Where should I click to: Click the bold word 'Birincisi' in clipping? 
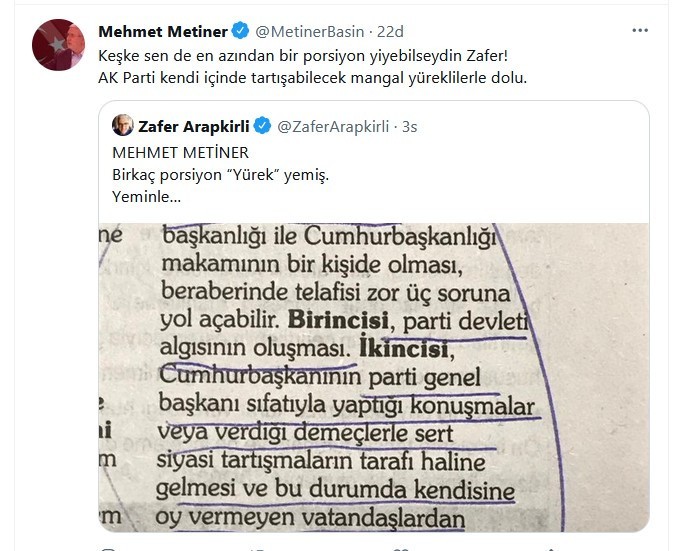[338, 320]
